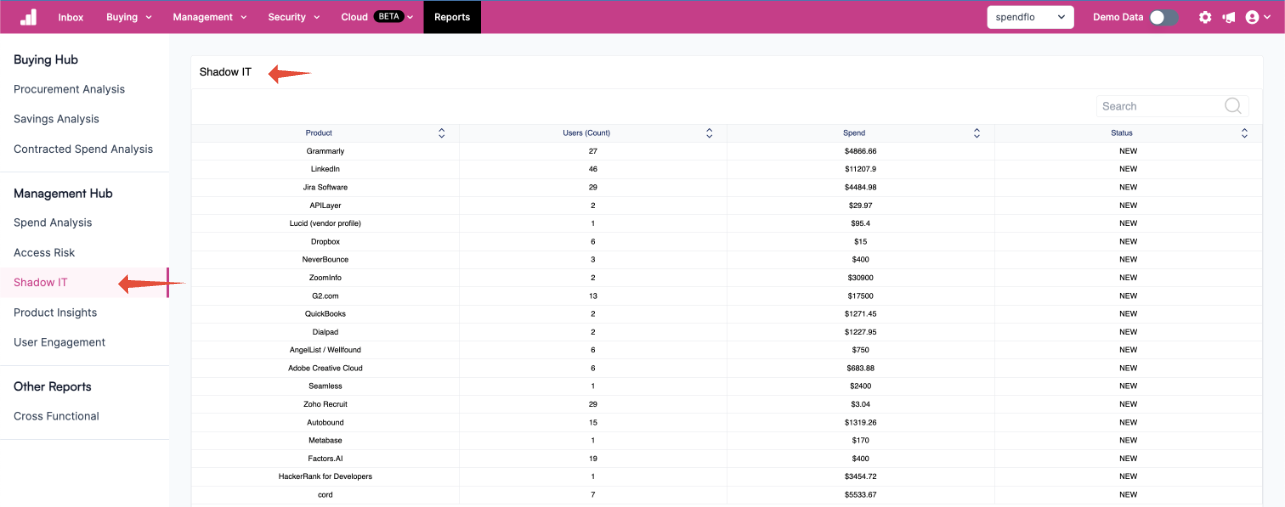The width and height of the screenshot is (1285, 507).
Task: Open Product Insights report
Action: 55,313
